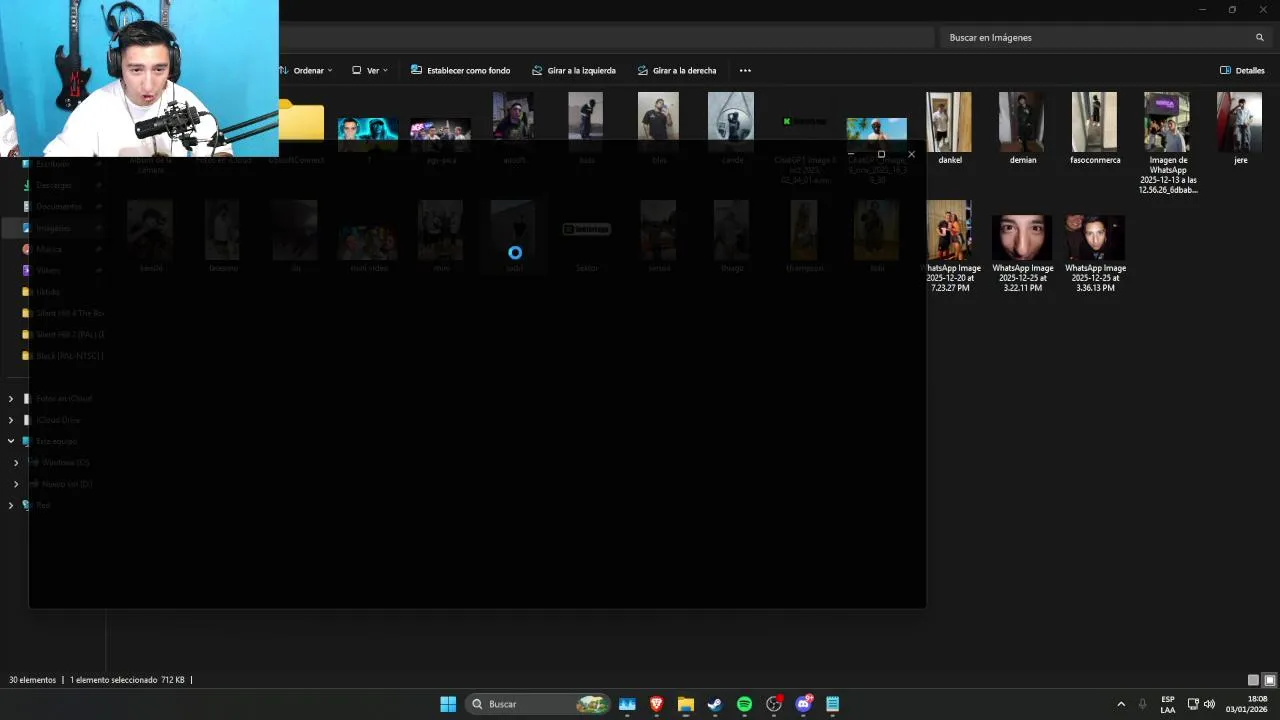Screen dimensions: 1280x720
Task: Click Establecer como fondo in toolbar
Action: coord(461,71)
